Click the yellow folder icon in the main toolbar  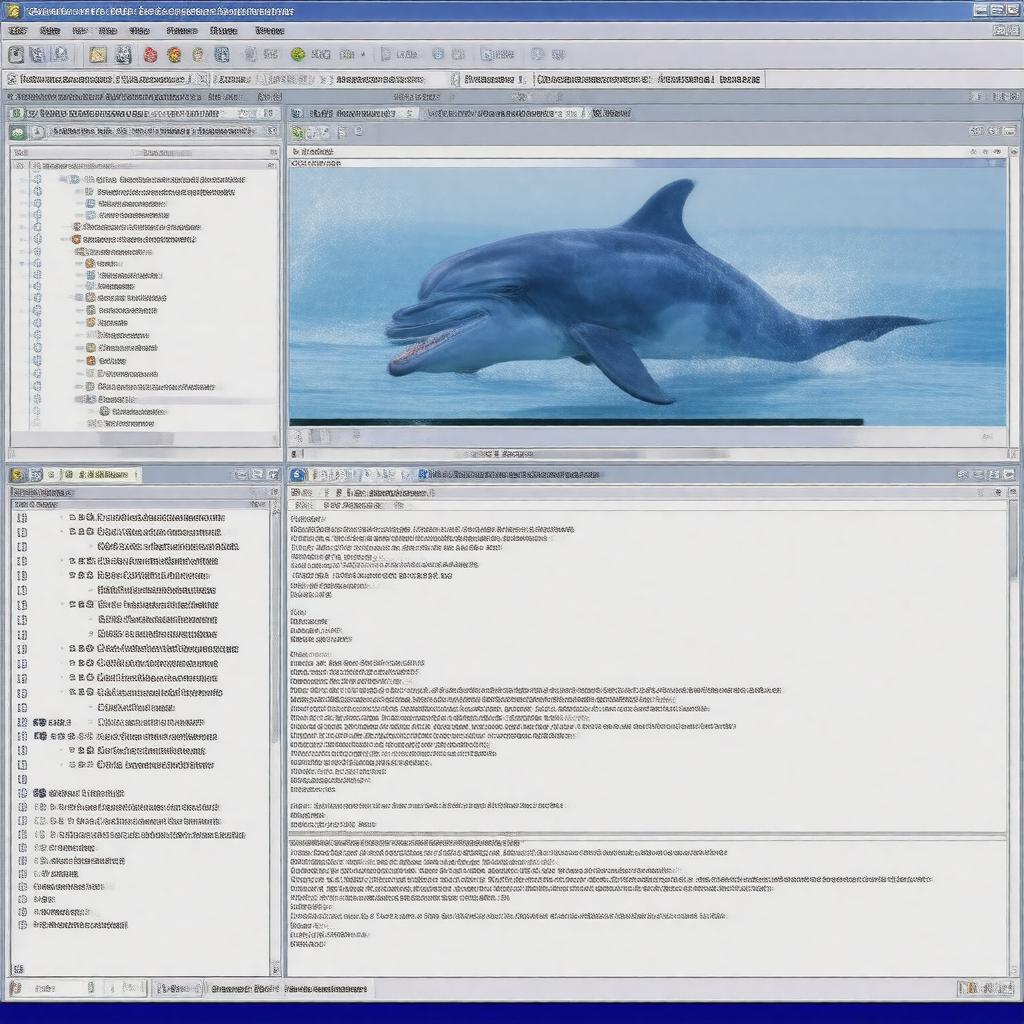pos(97,55)
